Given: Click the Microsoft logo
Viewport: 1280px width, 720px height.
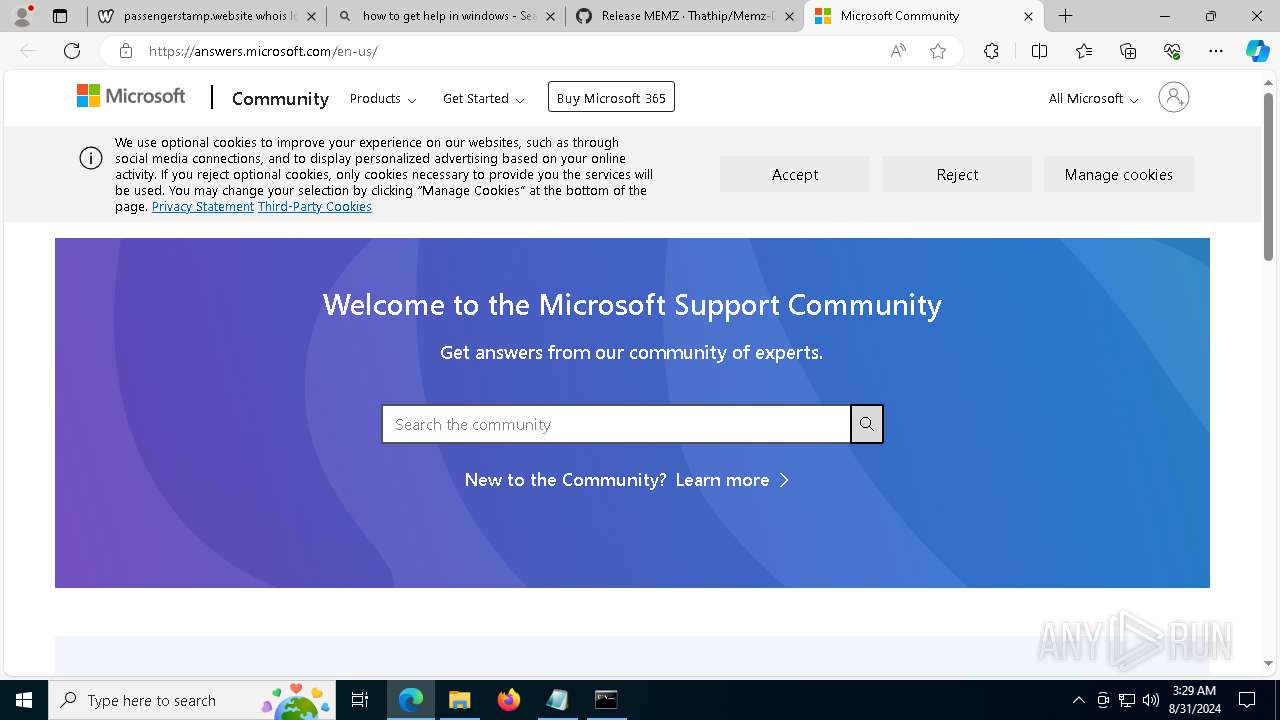Looking at the screenshot, I should click(131, 96).
